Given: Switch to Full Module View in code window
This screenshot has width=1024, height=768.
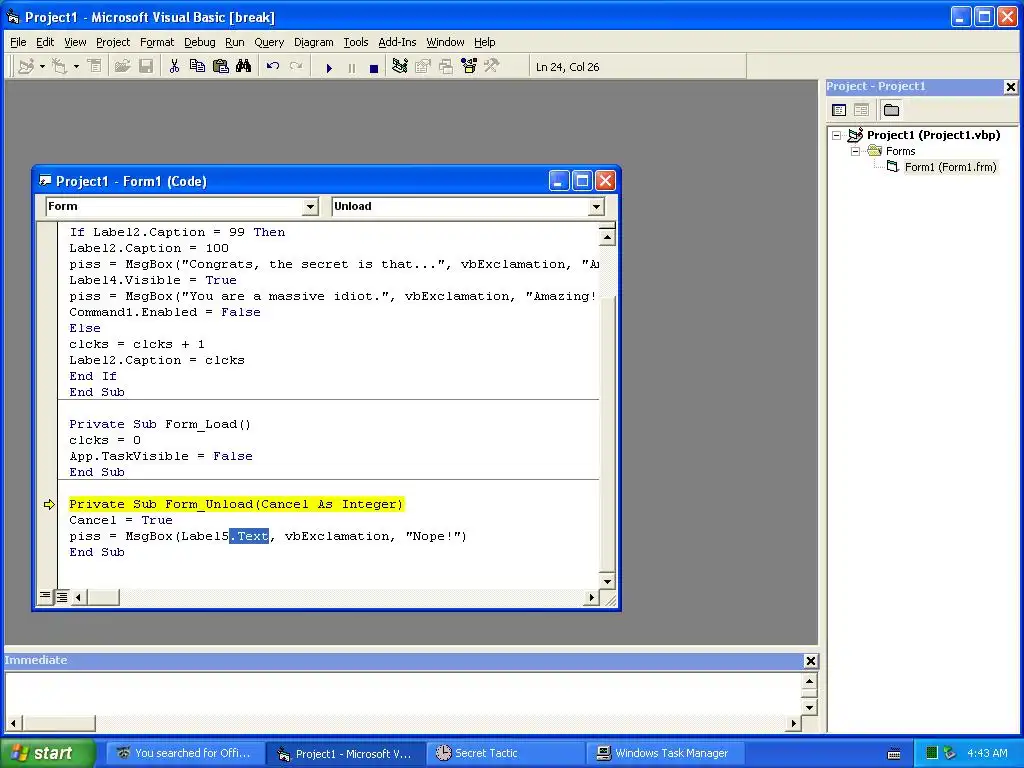Looking at the screenshot, I should point(61,596).
